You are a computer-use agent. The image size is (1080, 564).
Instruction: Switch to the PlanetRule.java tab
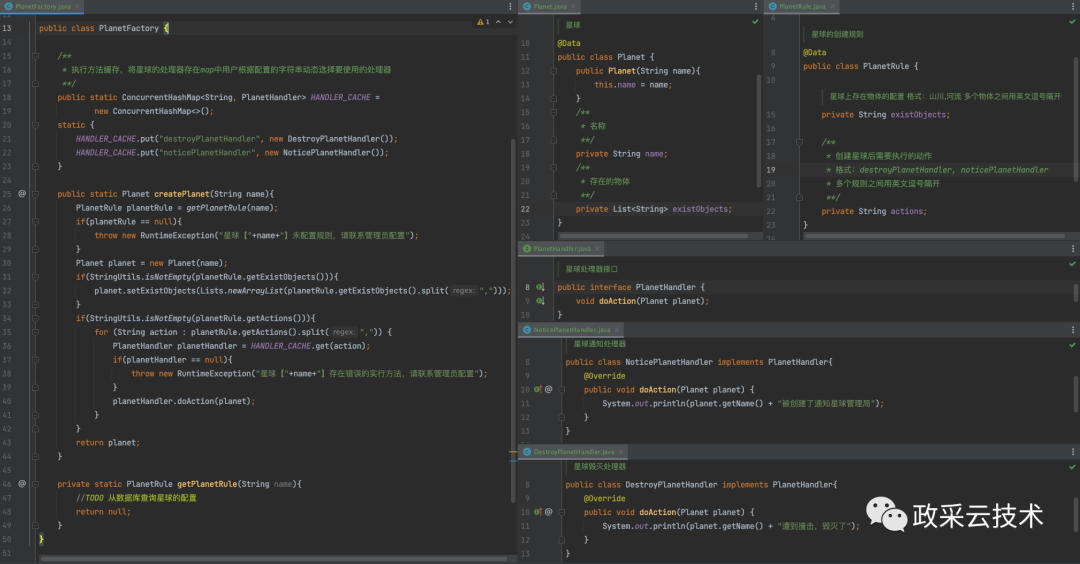coord(802,6)
